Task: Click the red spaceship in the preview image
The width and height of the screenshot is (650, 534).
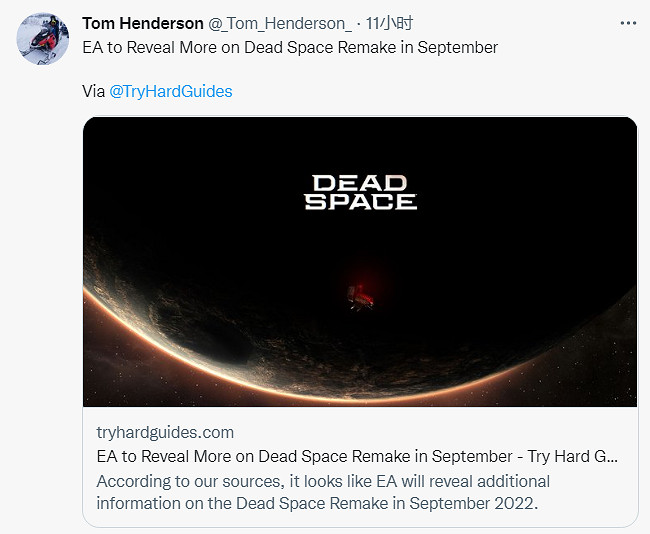Action: 359,295
